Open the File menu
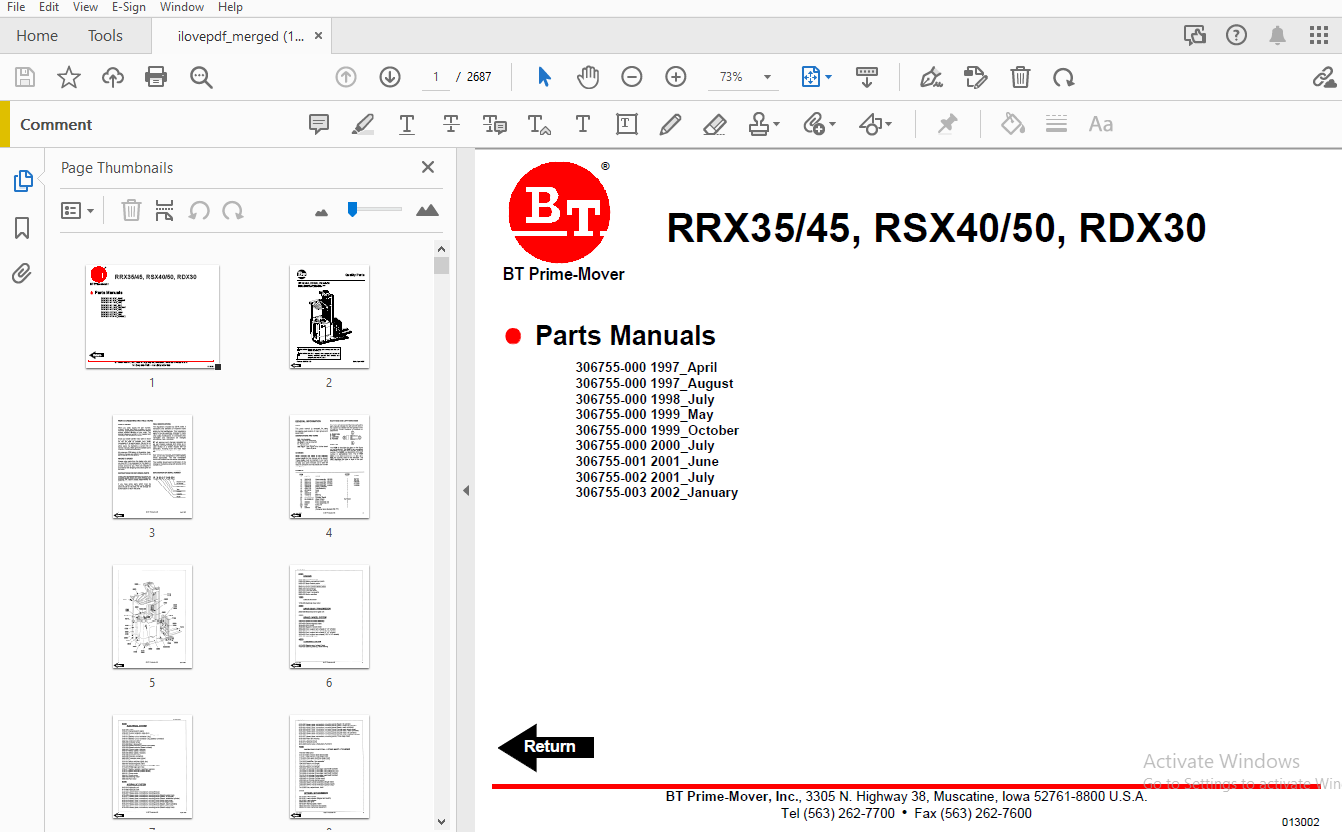1342x832 pixels. click(x=17, y=7)
